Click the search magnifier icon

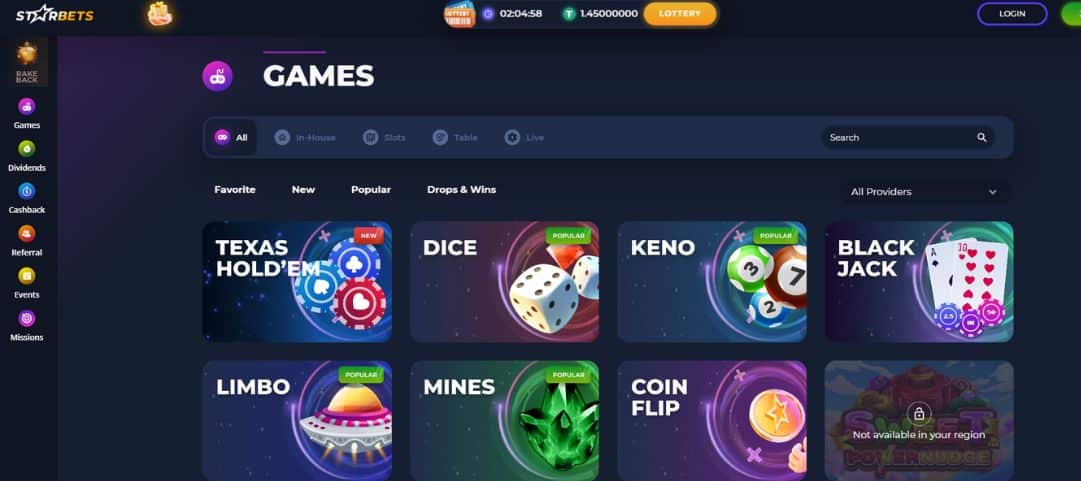tap(982, 138)
